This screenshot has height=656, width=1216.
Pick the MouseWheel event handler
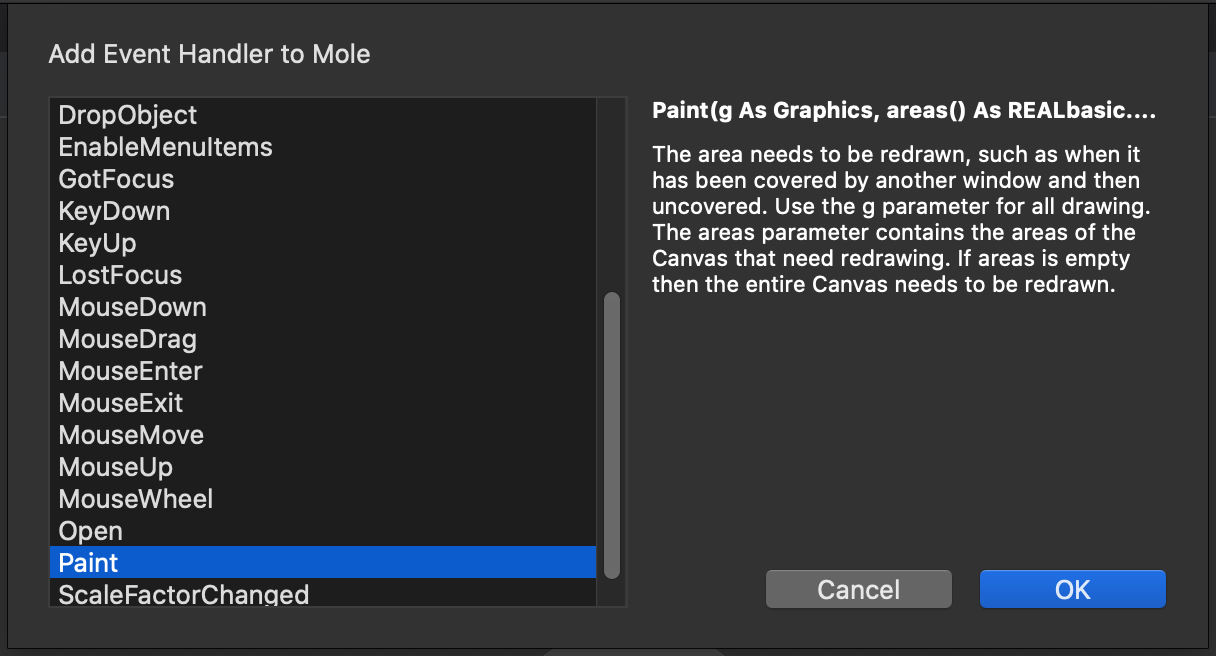pyautogui.click(x=323, y=499)
